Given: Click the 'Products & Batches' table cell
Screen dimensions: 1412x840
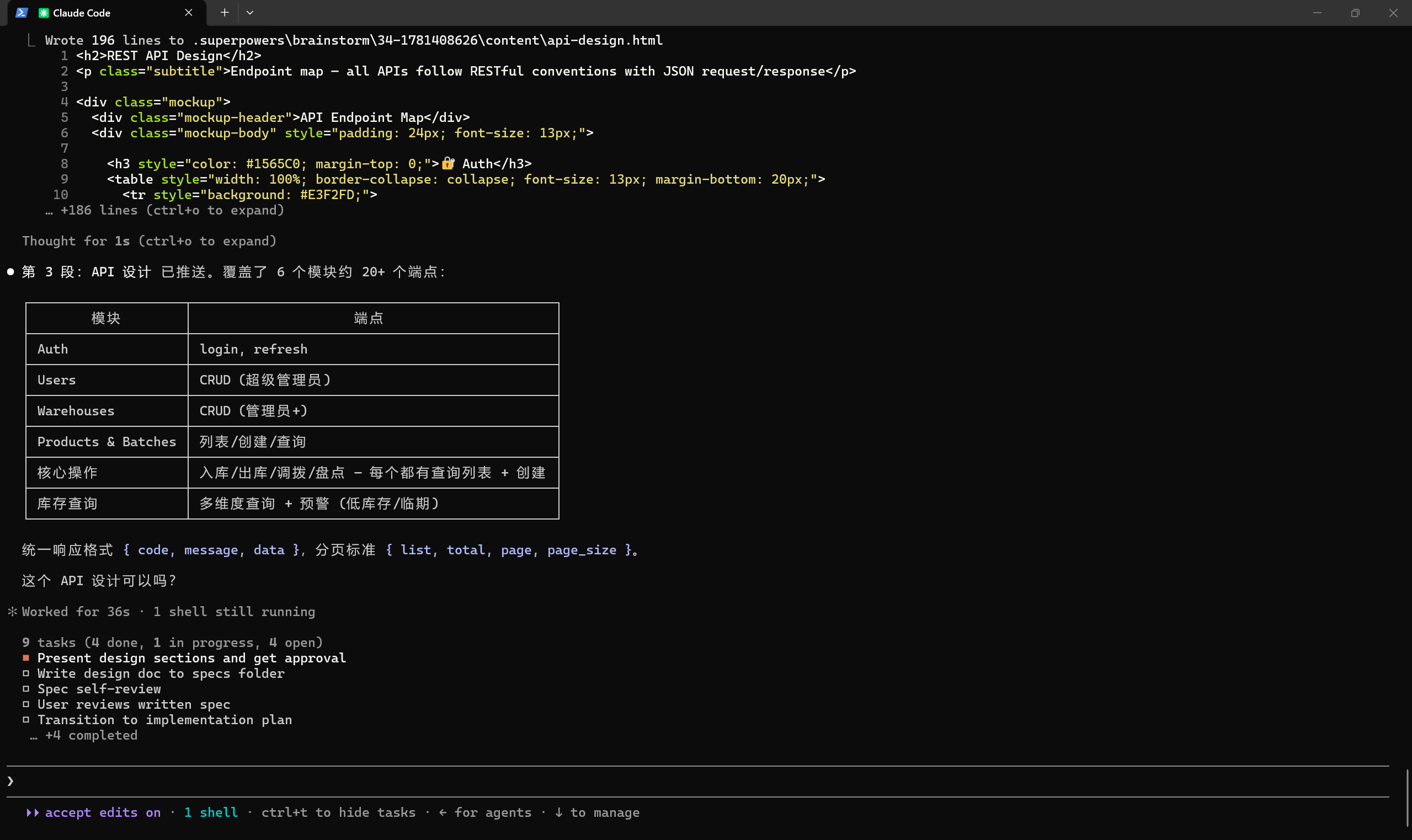Looking at the screenshot, I should pos(107,441).
